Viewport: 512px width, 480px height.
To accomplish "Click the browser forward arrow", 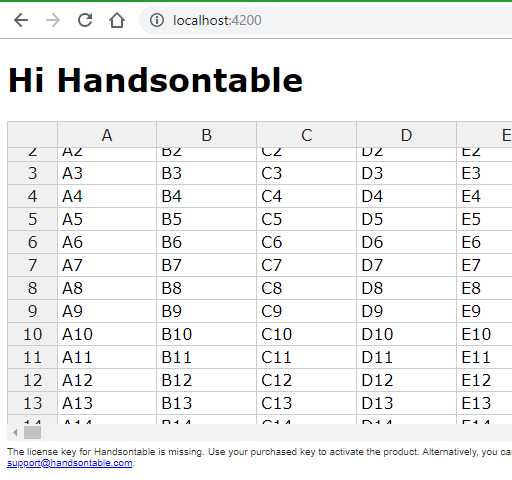I will 53,20.
